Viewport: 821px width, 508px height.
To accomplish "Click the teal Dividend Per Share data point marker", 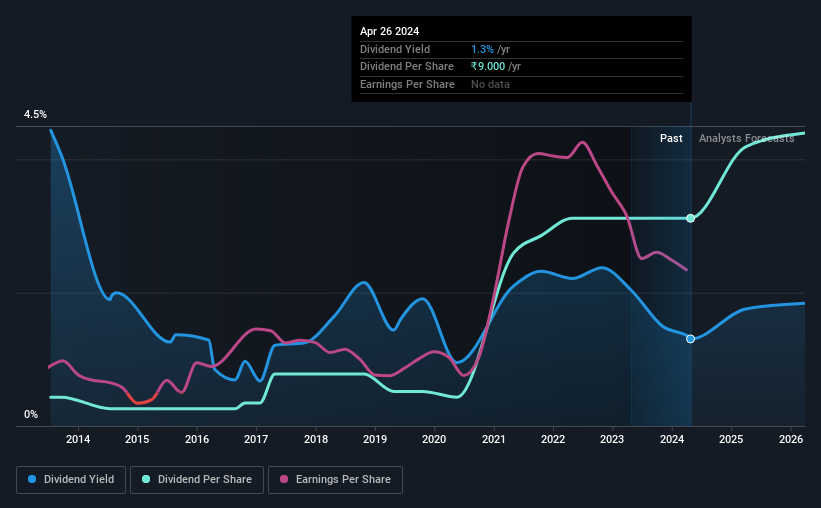I will pos(691,218).
